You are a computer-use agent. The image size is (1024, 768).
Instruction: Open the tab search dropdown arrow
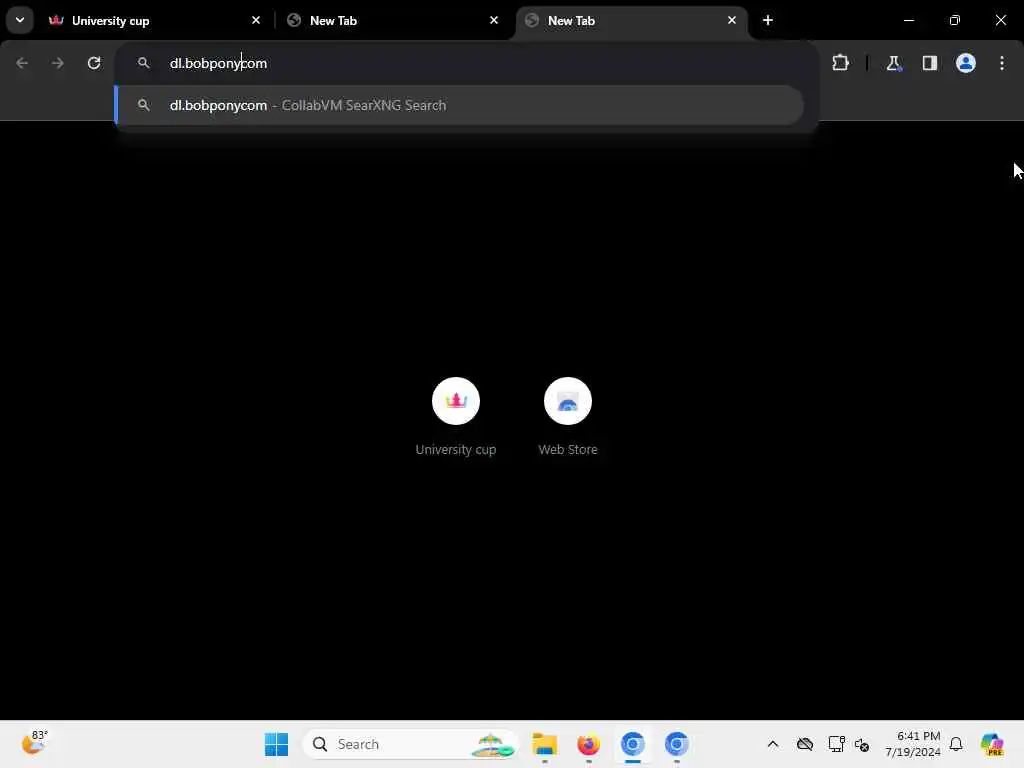[x=20, y=20]
